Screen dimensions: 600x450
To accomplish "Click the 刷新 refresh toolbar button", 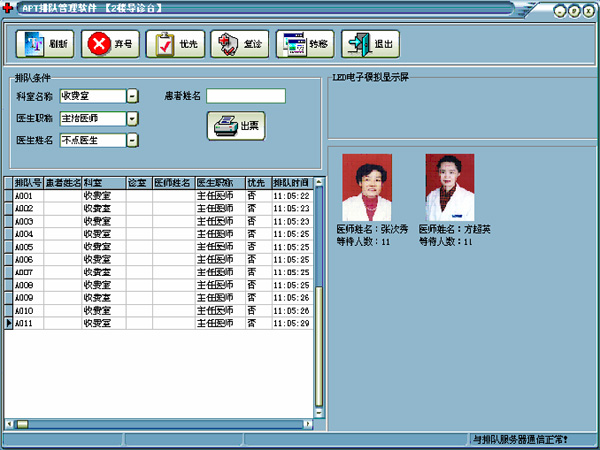I will coord(44,44).
